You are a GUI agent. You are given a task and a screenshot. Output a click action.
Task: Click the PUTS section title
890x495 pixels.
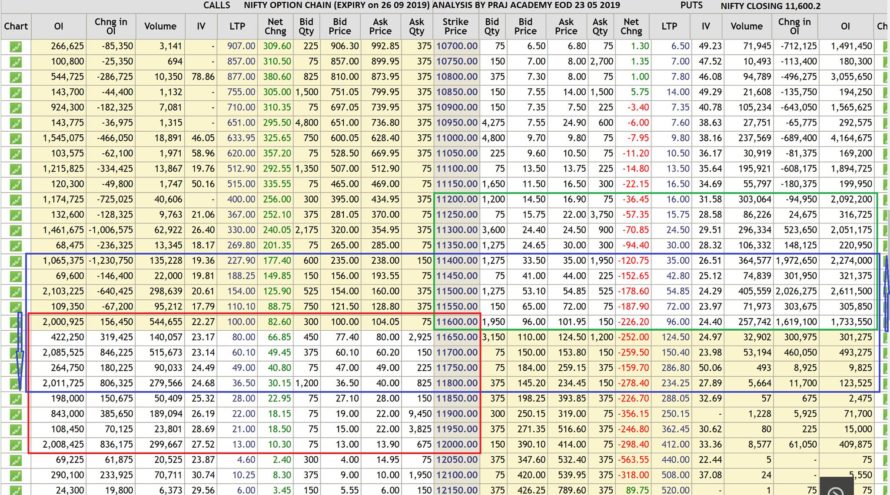(x=691, y=5)
